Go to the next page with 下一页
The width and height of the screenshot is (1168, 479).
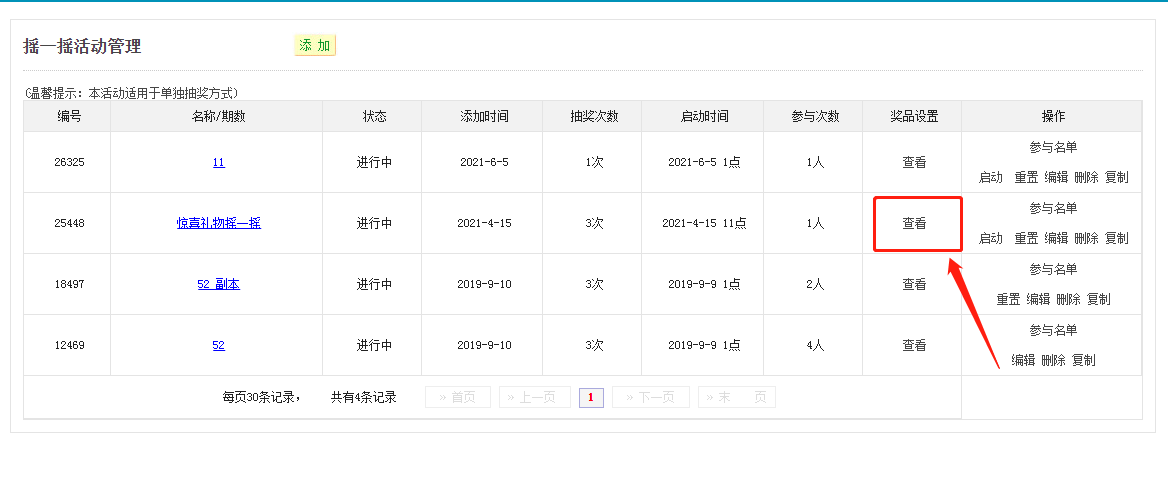coord(650,398)
